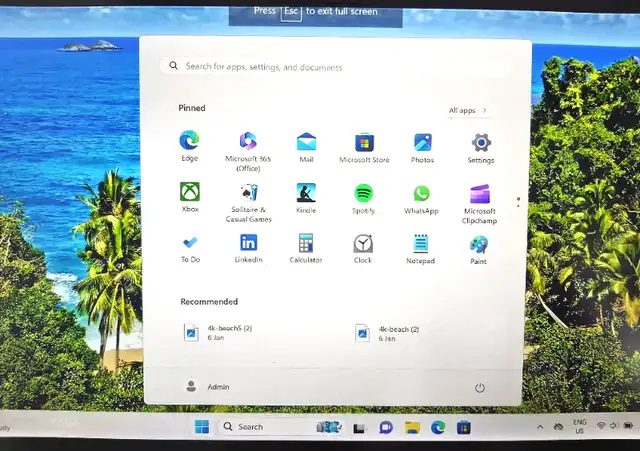Viewport: 640px width, 451px height.
Task: Open Microsoft Store from the taskbar
Action: click(464, 428)
